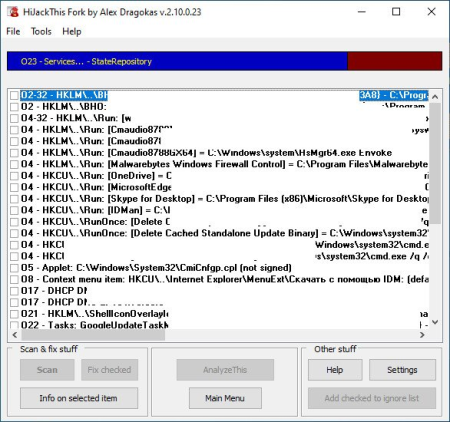Check the highlighted O2-32 HKLM BHO entry
This screenshot has width=450, height=422.
[14, 95]
